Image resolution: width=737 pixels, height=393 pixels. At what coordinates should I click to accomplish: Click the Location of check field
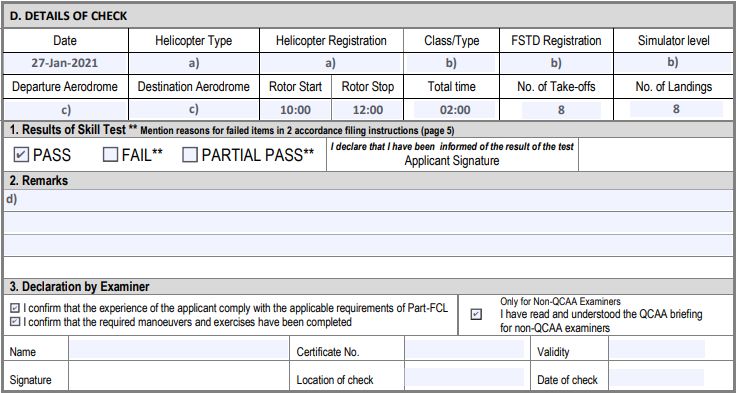464,377
